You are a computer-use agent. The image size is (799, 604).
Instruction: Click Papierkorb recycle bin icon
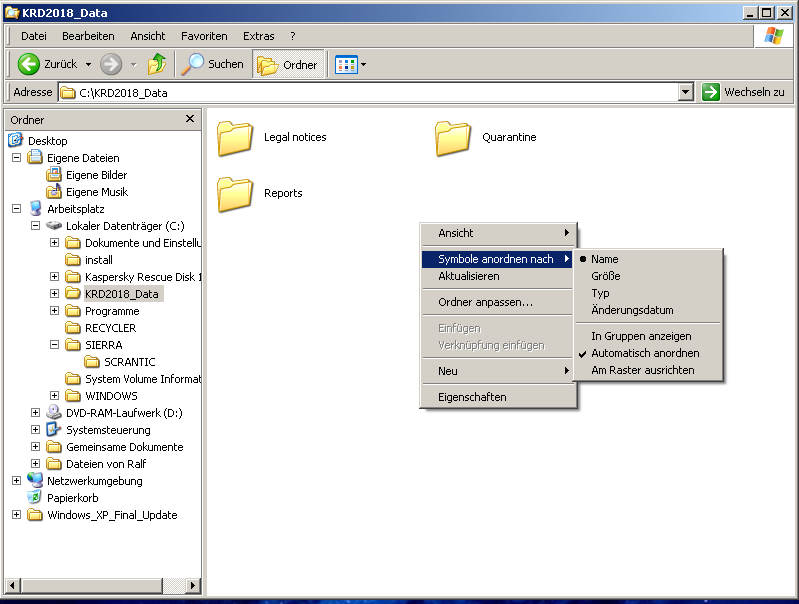35,497
